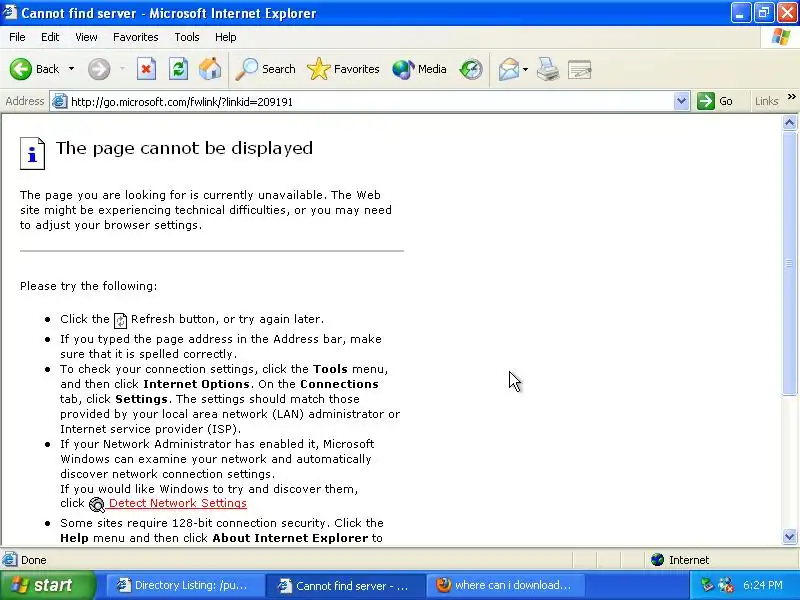The height and width of the screenshot is (600, 800).
Task: Click the vertical scrollbar thumb
Action: click(x=789, y=263)
